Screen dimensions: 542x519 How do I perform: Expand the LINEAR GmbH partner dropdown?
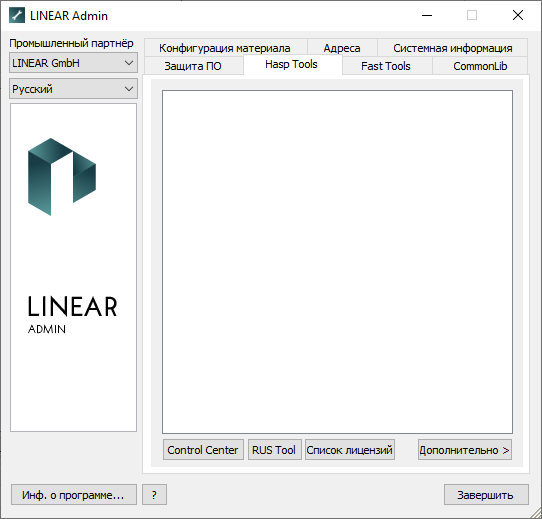point(73,63)
